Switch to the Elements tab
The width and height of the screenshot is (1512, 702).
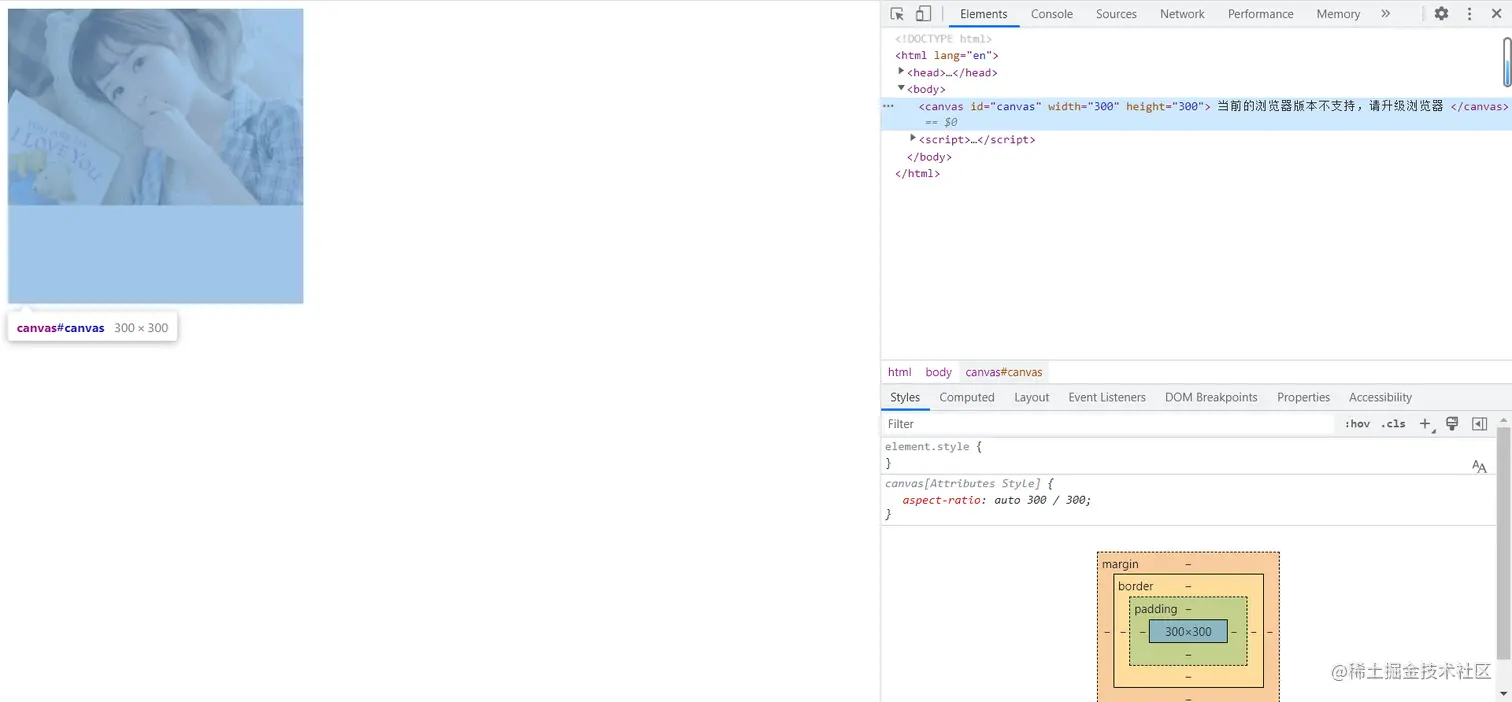pyautogui.click(x=984, y=14)
